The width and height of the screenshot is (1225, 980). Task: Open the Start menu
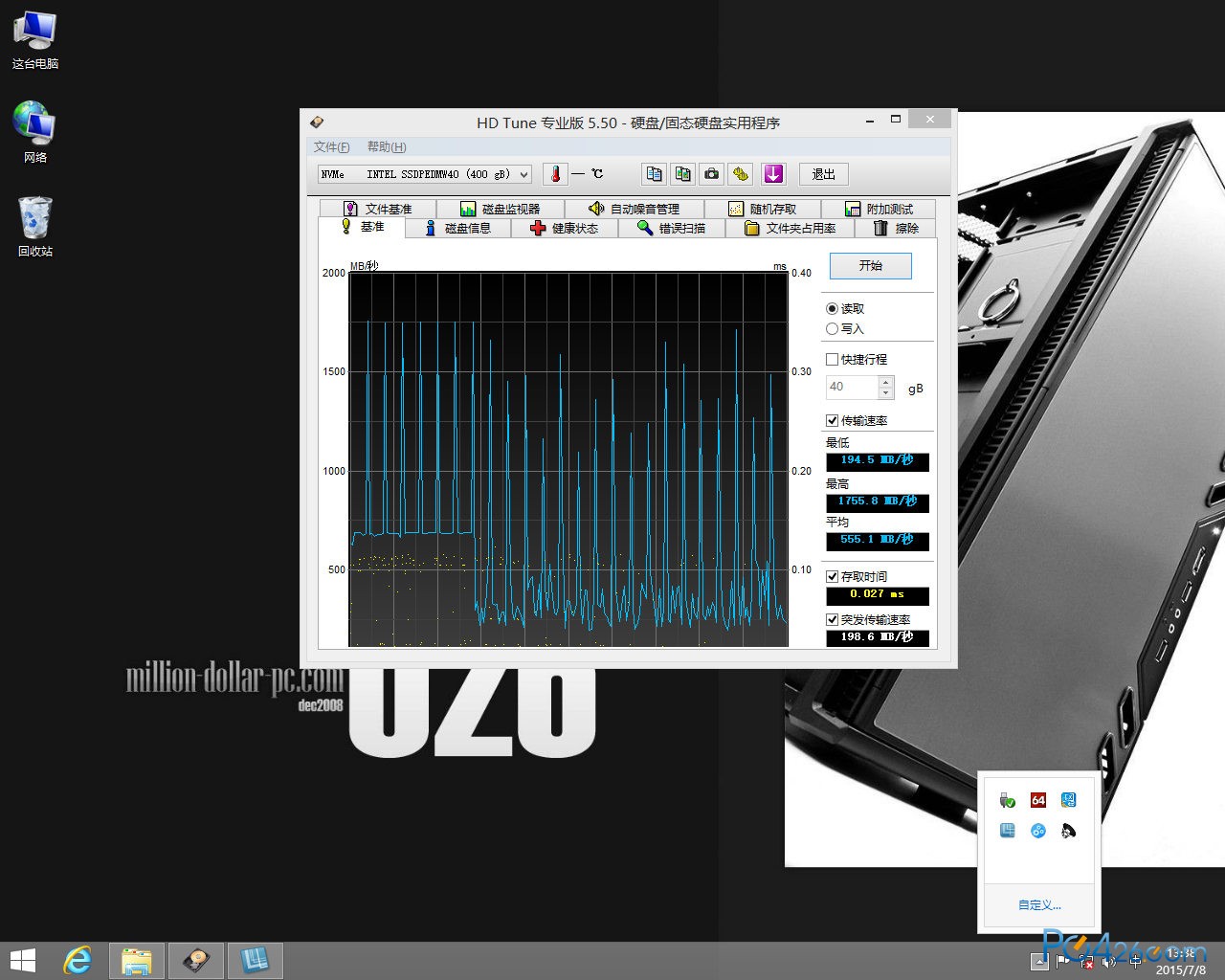pyautogui.click(x=23, y=961)
